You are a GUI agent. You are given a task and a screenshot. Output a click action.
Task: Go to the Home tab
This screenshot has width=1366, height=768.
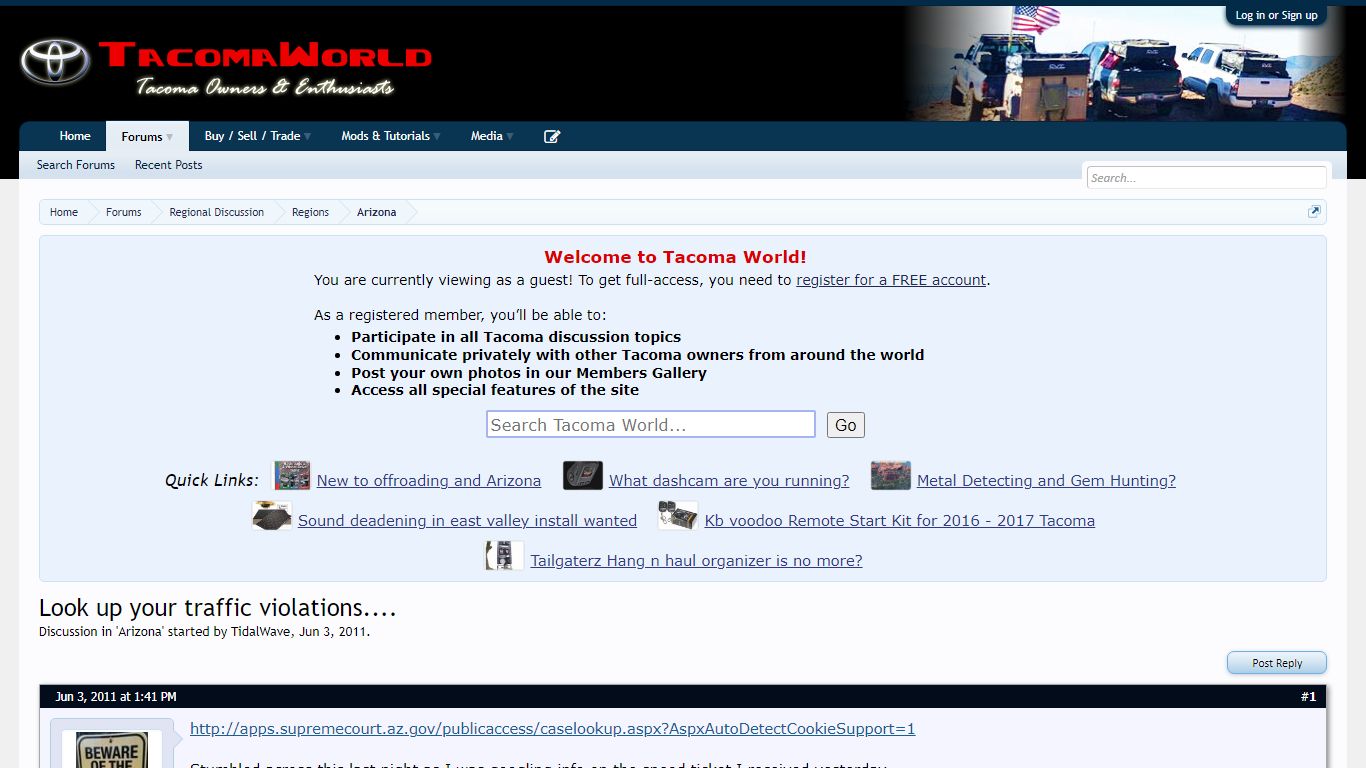[75, 136]
